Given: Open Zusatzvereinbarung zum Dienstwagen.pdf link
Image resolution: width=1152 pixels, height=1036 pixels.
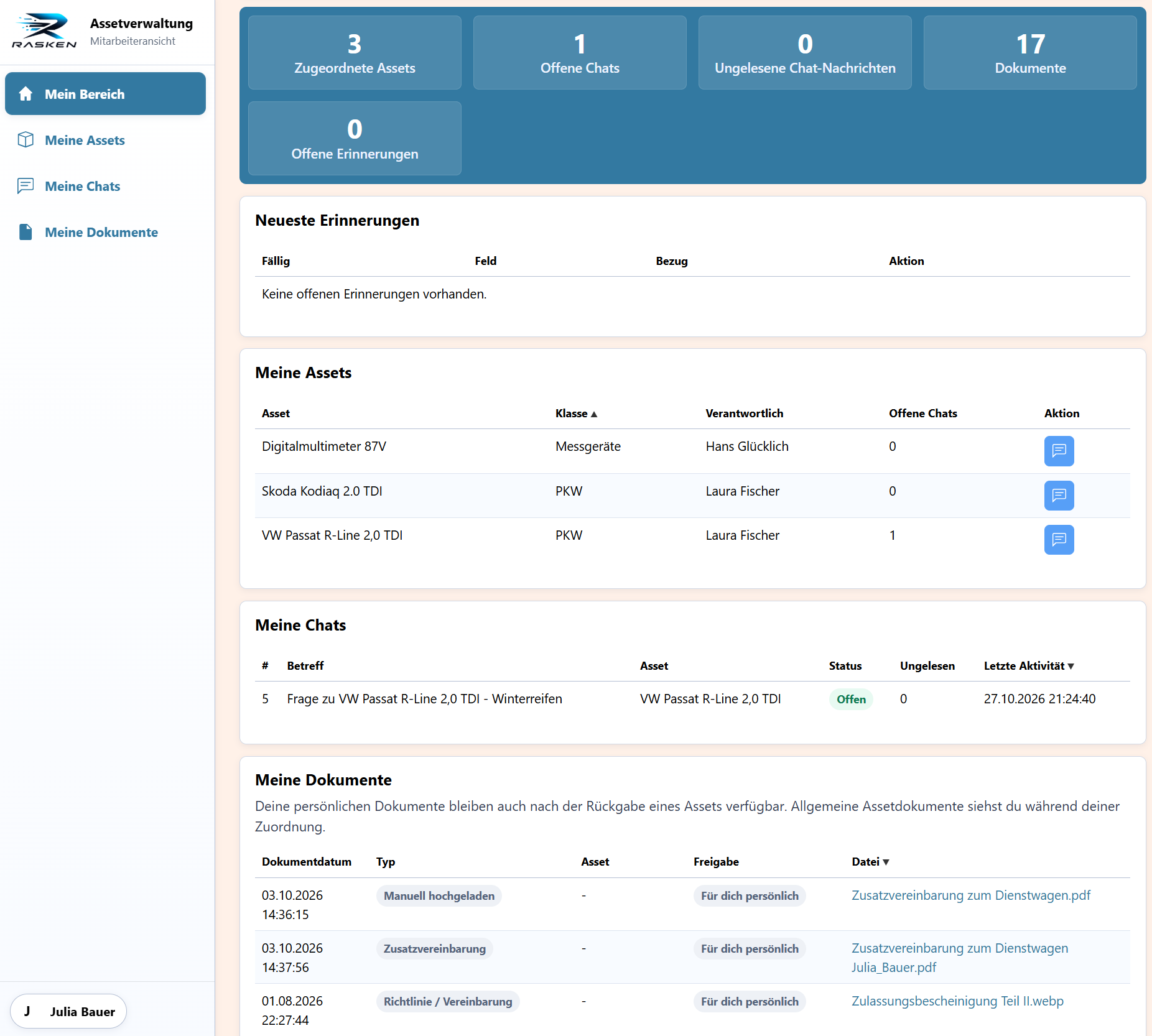Looking at the screenshot, I should [x=970, y=895].
